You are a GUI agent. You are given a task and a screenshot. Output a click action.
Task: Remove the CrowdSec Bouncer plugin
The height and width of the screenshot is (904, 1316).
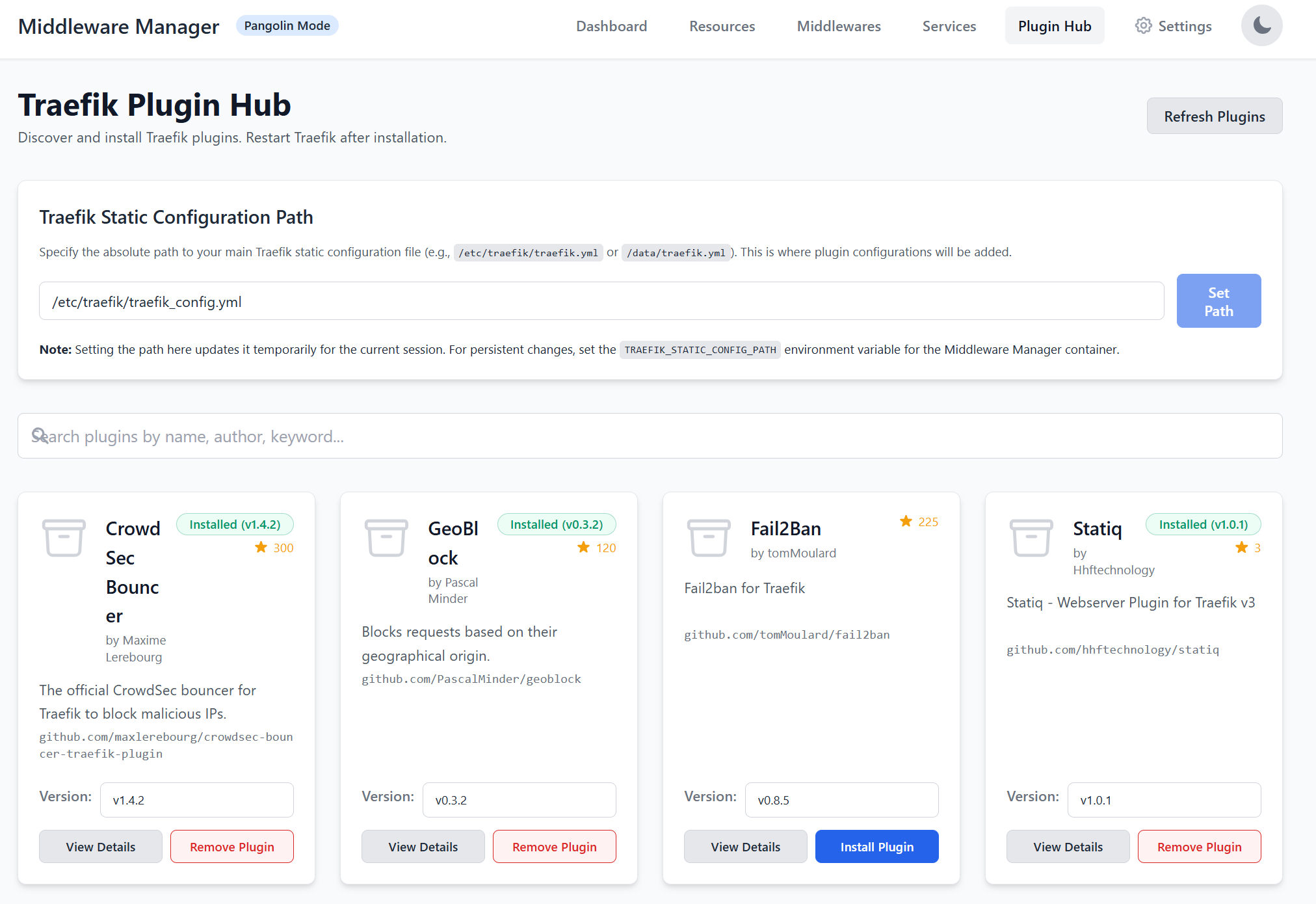[232, 847]
